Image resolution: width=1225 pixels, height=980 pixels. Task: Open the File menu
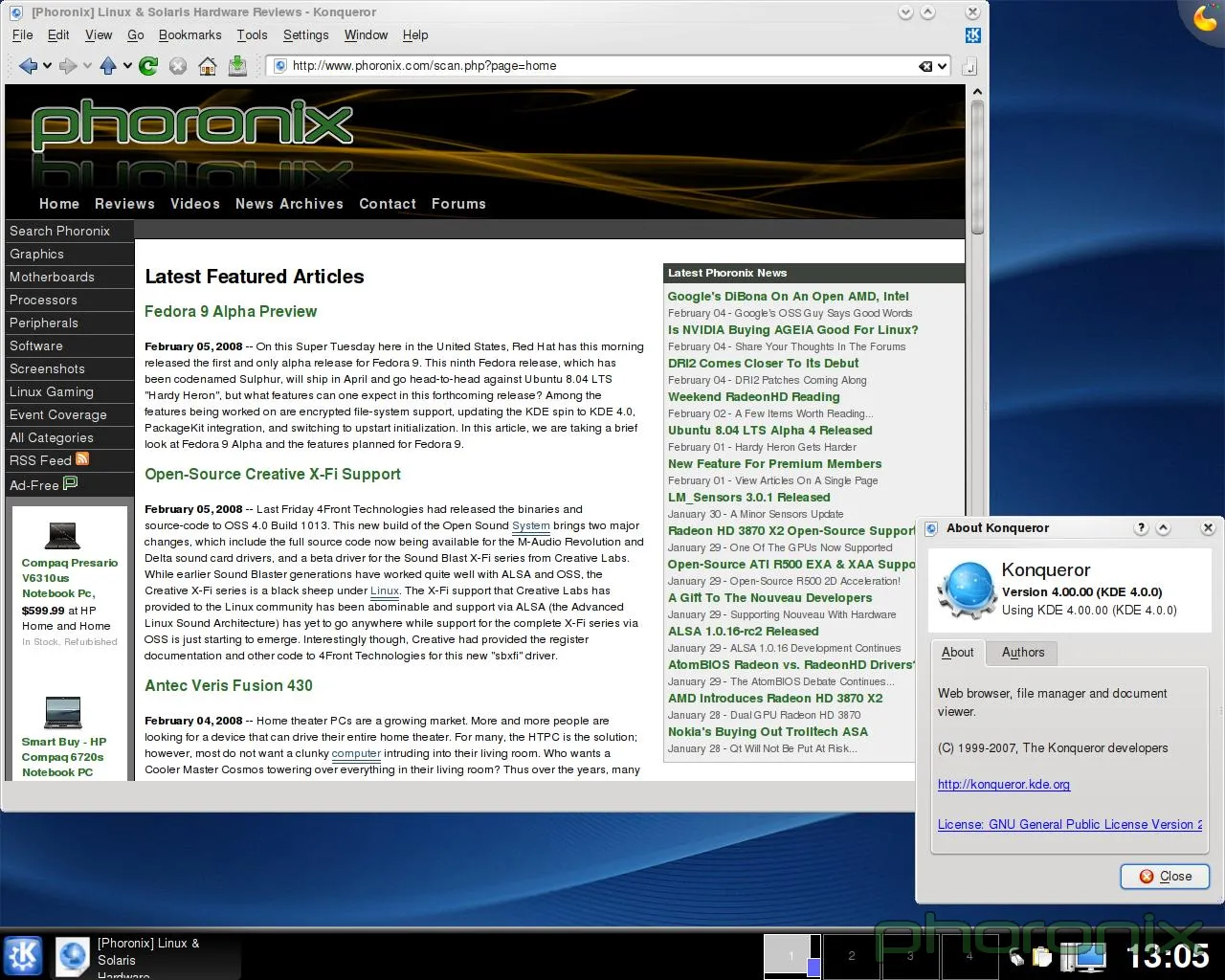click(23, 35)
